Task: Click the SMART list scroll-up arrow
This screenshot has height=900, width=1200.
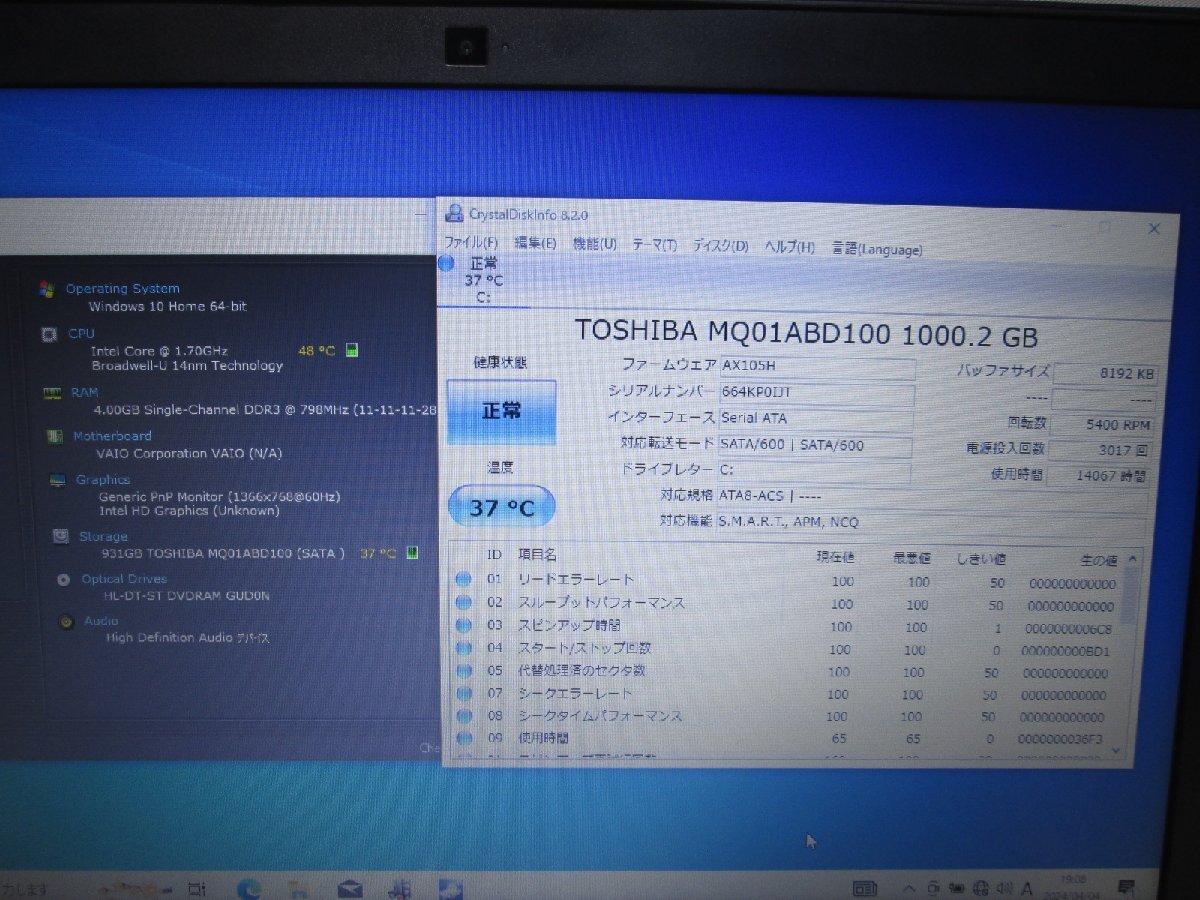Action: pyautogui.click(x=1132, y=559)
